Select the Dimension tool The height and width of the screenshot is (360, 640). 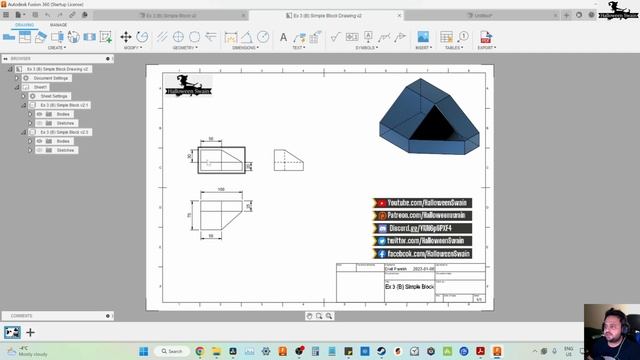[231, 37]
